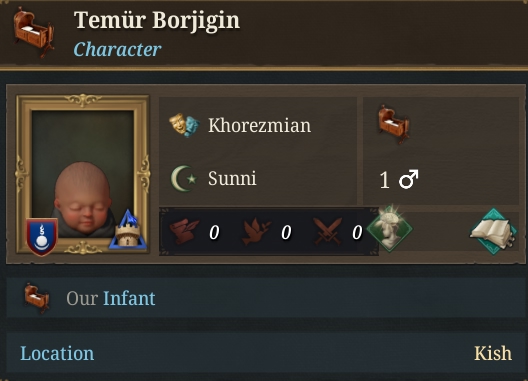This screenshot has height=381, width=528.
Task: Click the crossed swords military skill icon
Action: tap(328, 231)
